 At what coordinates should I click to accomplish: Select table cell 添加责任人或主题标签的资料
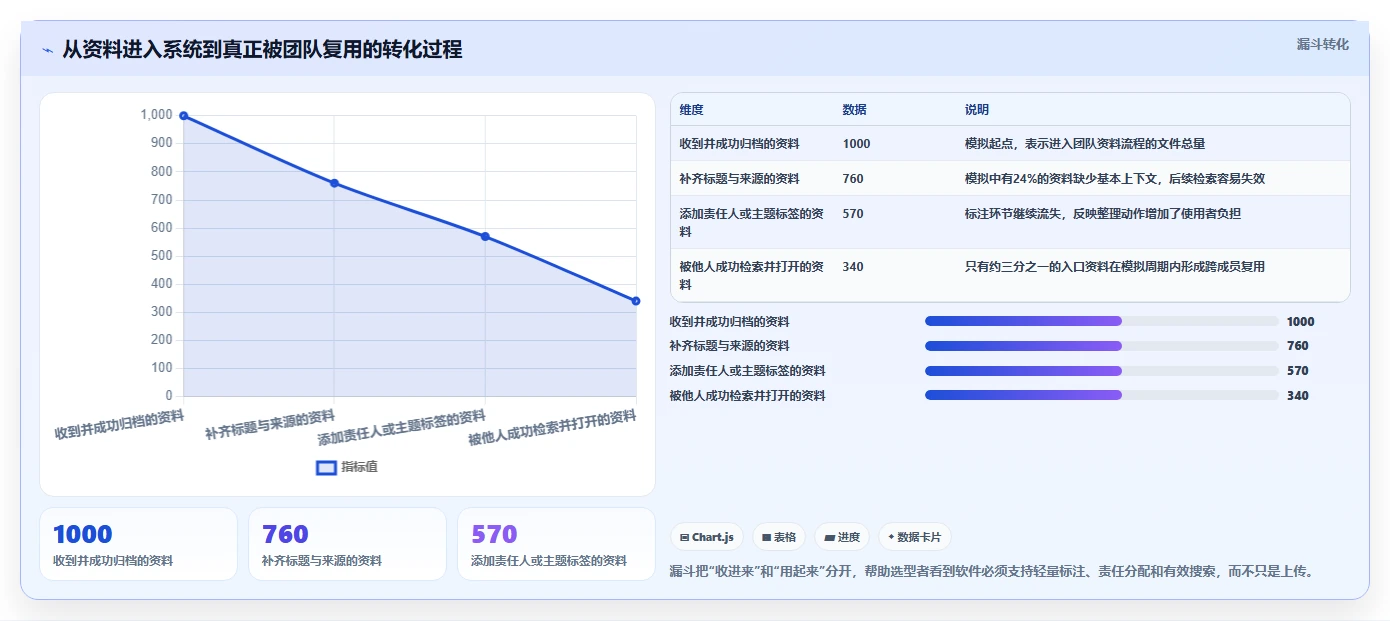[x=751, y=222]
